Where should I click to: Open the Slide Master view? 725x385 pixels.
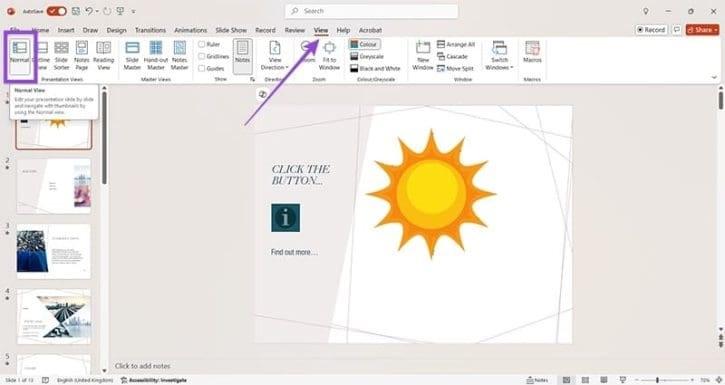pyautogui.click(x=132, y=55)
